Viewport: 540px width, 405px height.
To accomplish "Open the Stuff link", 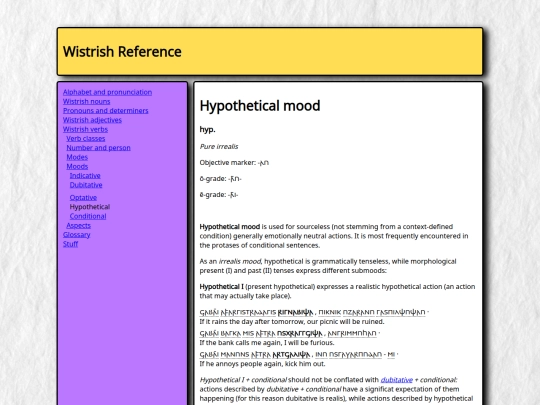I will point(71,244).
